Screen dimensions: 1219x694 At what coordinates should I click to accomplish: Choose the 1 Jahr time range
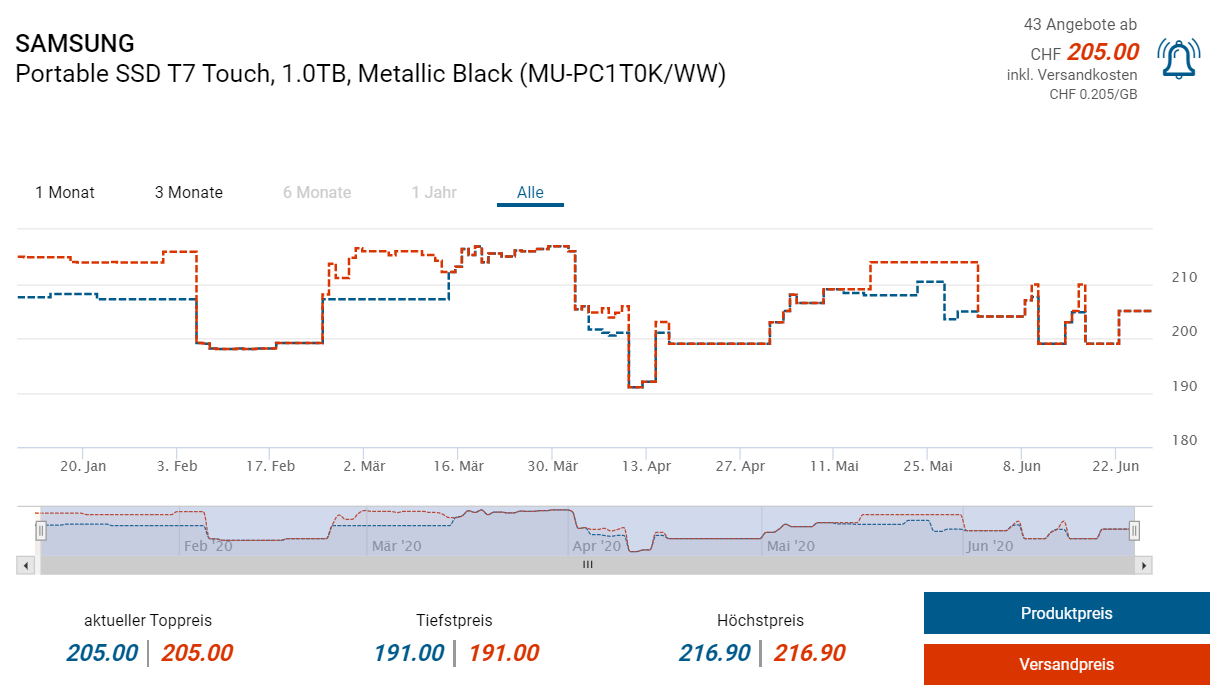pyautogui.click(x=434, y=192)
